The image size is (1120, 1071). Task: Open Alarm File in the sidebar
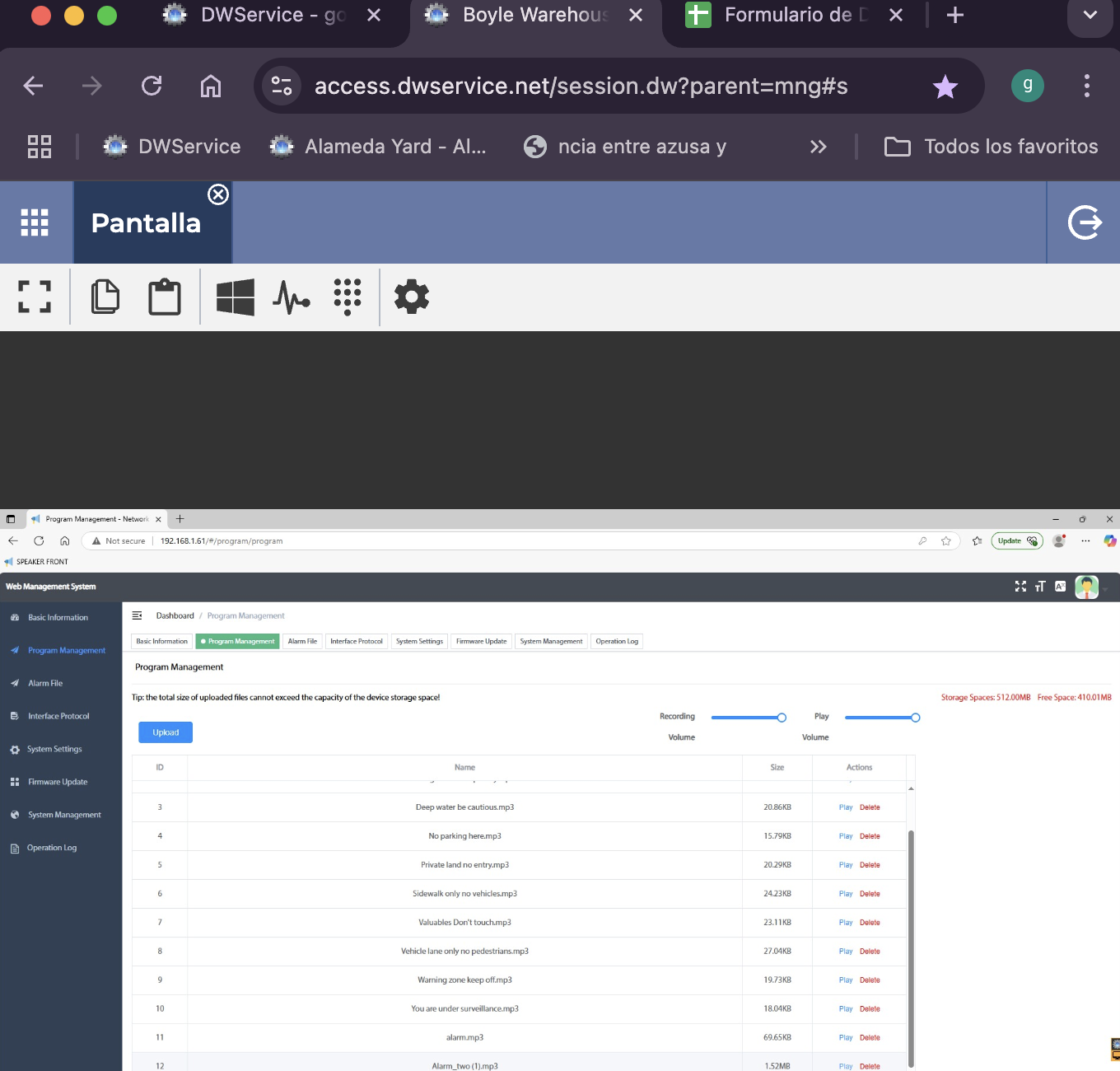coord(45,683)
